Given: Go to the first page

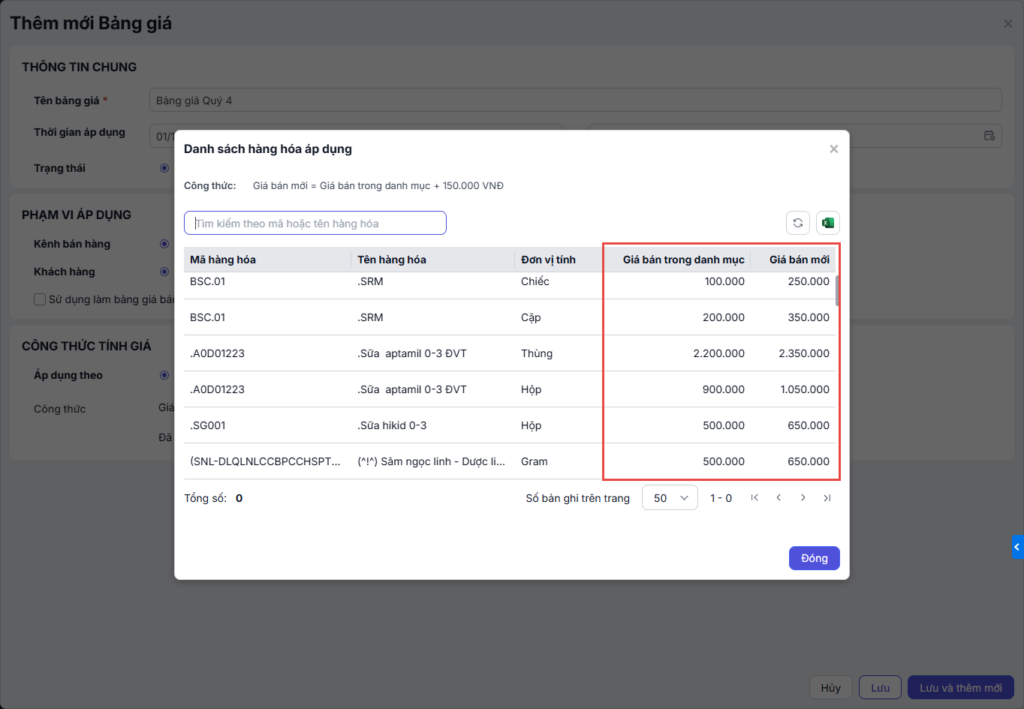Looking at the screenshot, I should tap(754, 498).
